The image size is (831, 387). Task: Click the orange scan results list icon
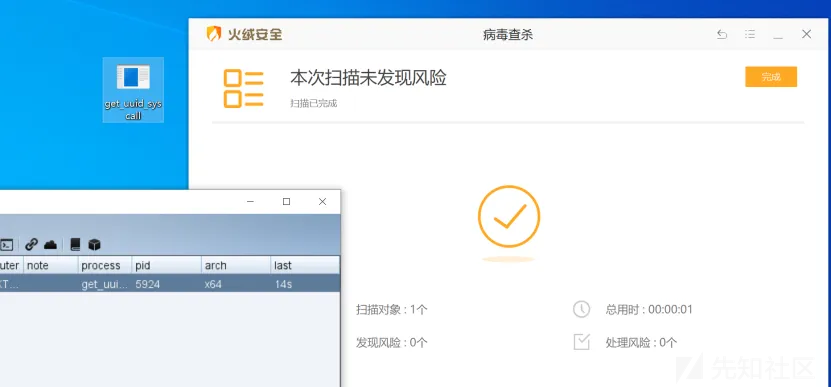click(243, 88)
